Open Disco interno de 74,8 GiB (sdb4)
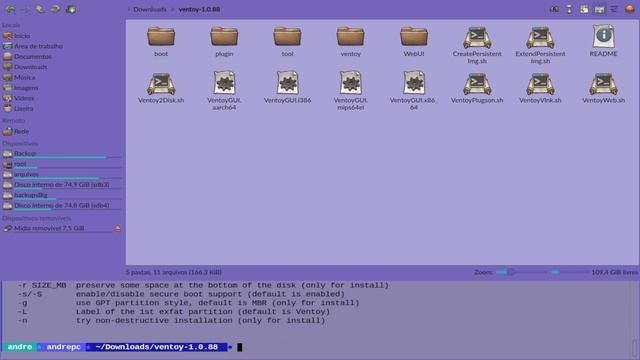This screenshot has height=360, width=640. (x=62, y=205)
